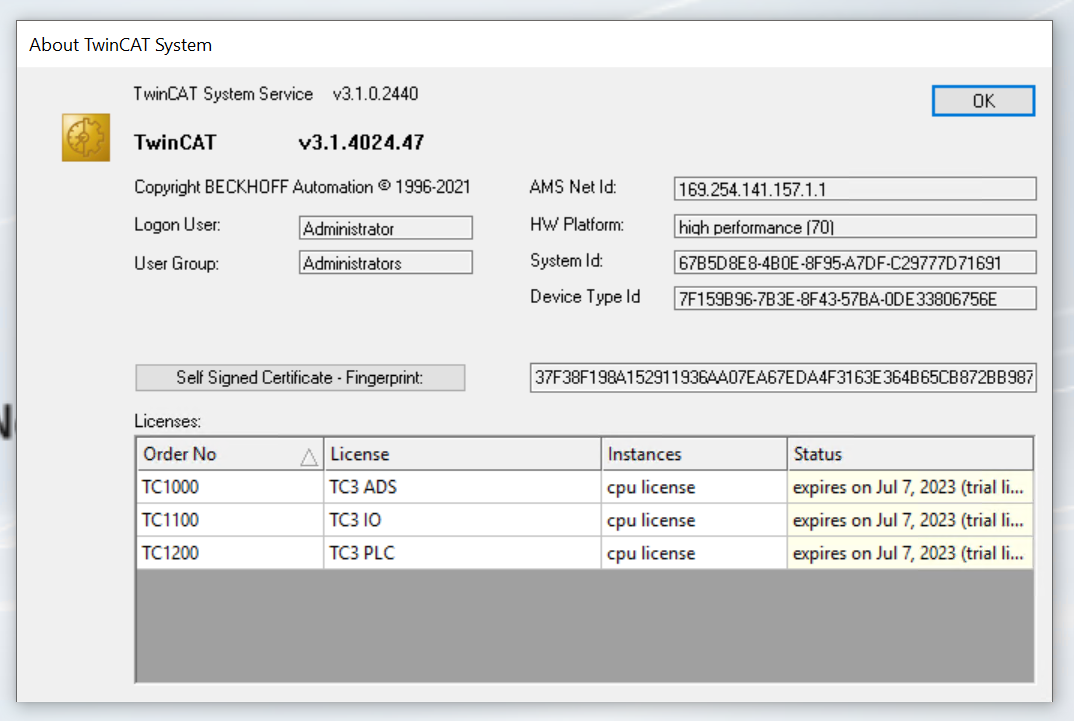This screenshot has width=1074, height=721.
Task: Click the HW Platform high performance field
Action: point(855,227)
